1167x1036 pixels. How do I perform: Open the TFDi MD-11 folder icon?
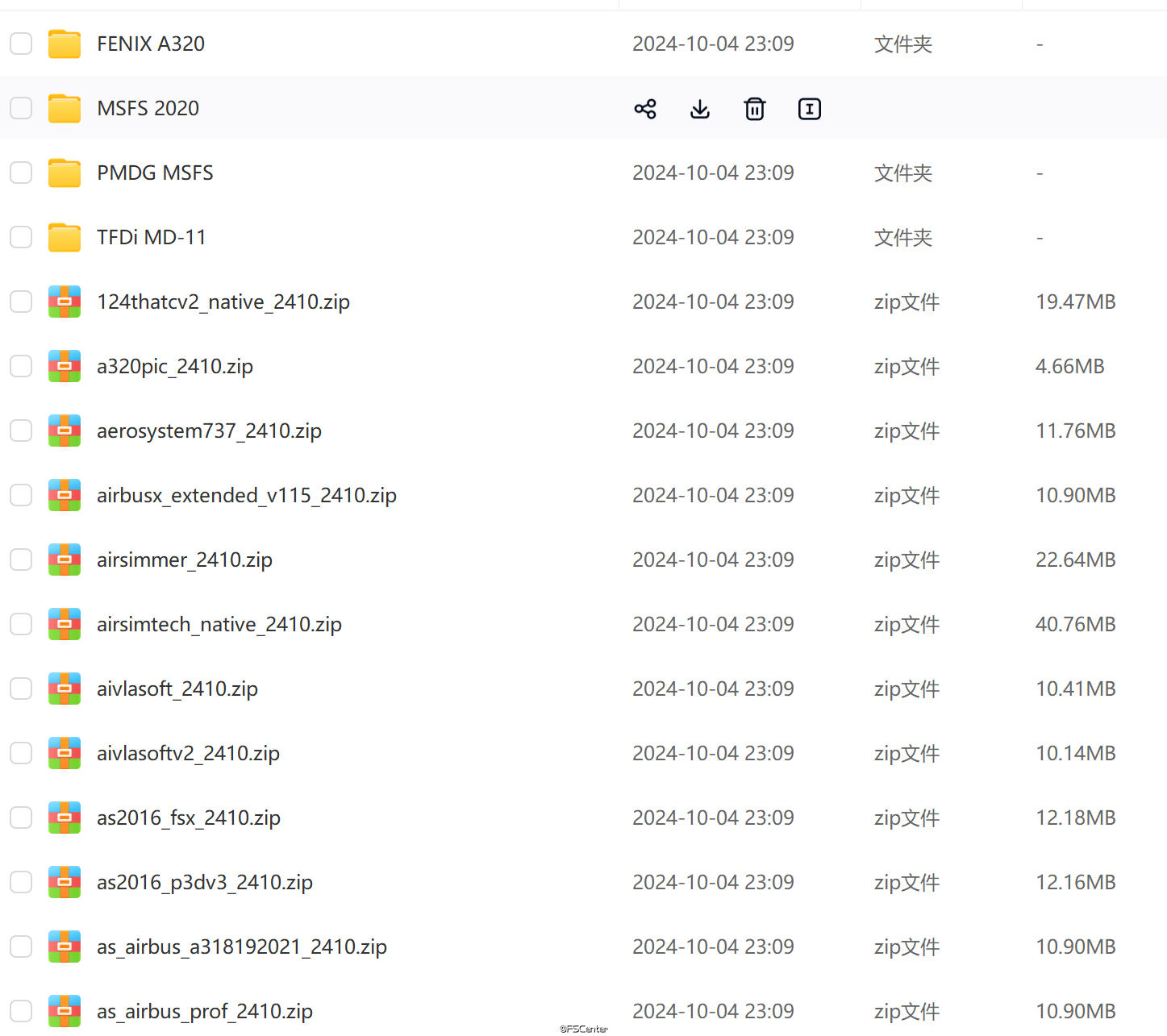point(65,237)
